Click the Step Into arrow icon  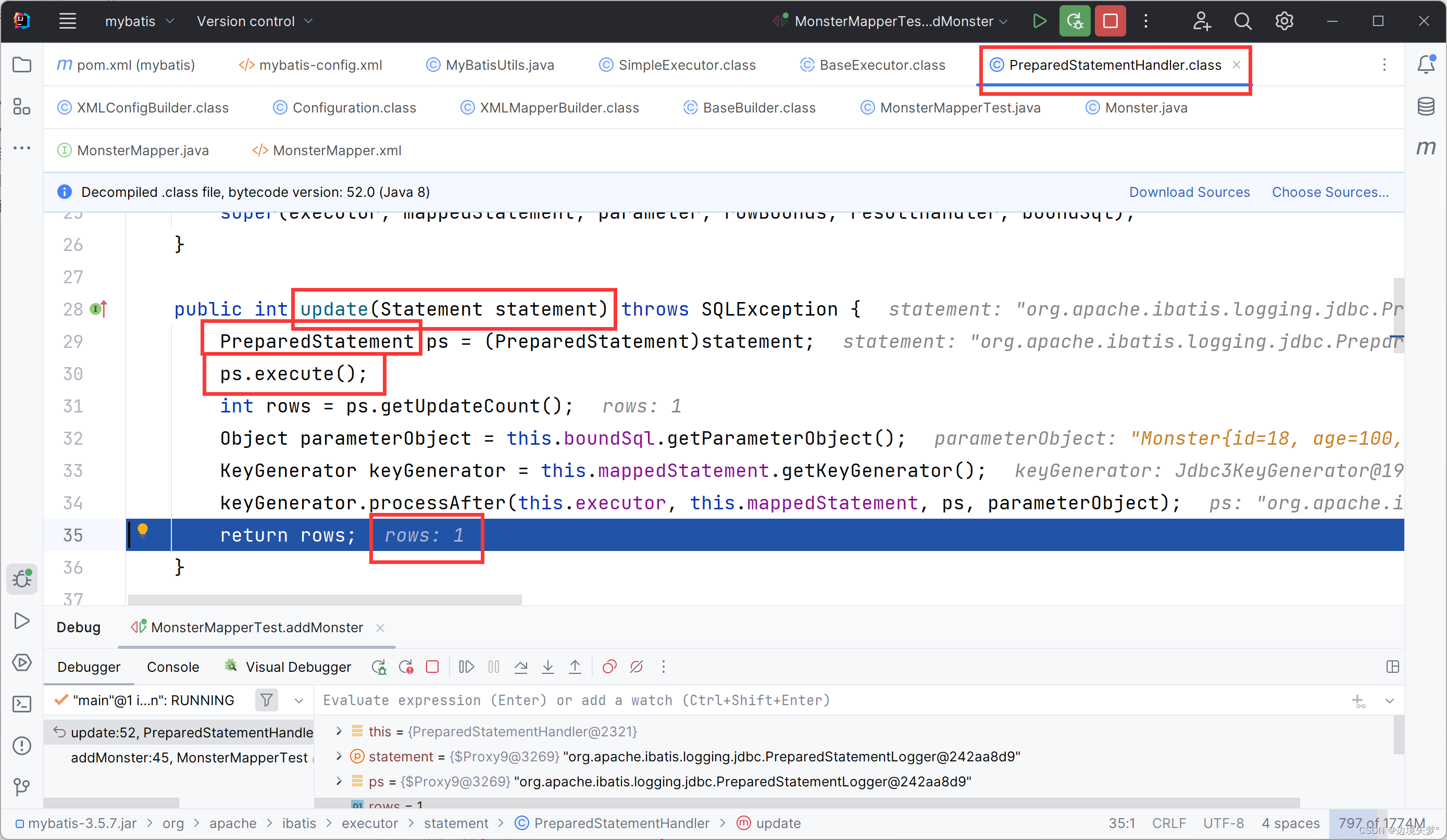pyautogui.click(x=548, y=667)
